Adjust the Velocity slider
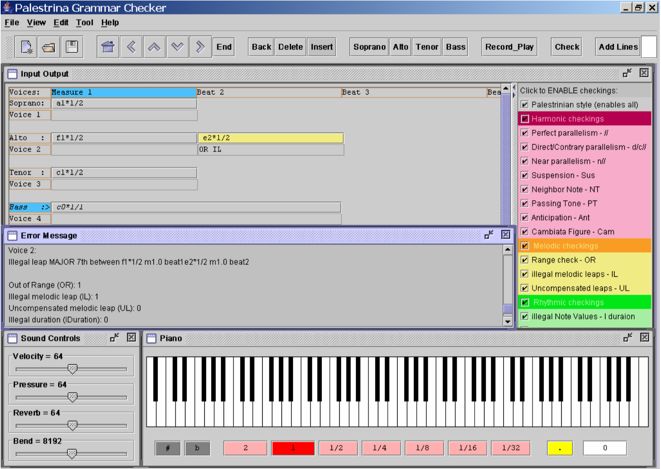 [72, 368]
